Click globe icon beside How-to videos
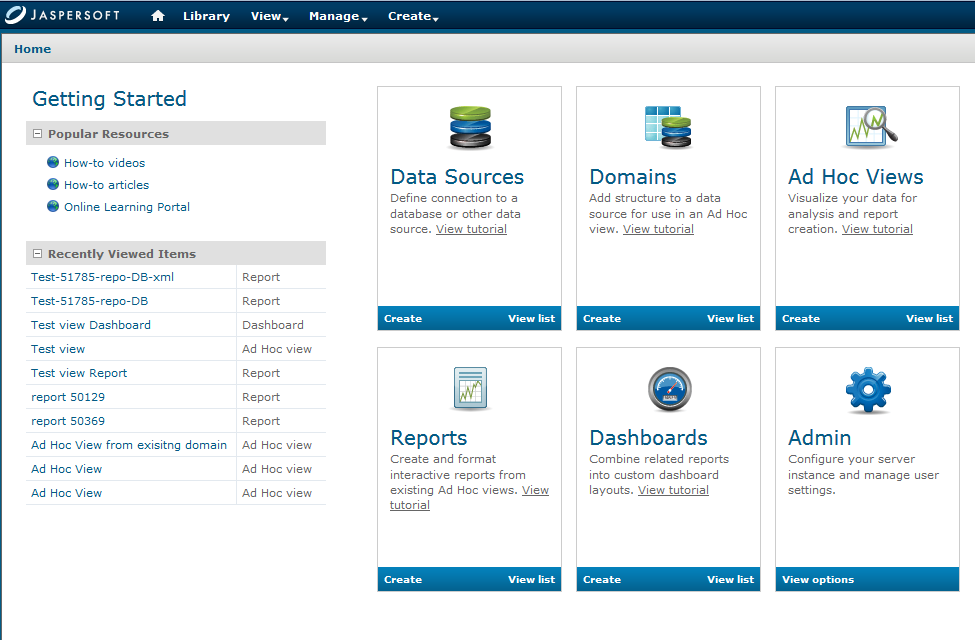 tap(53, 162)
